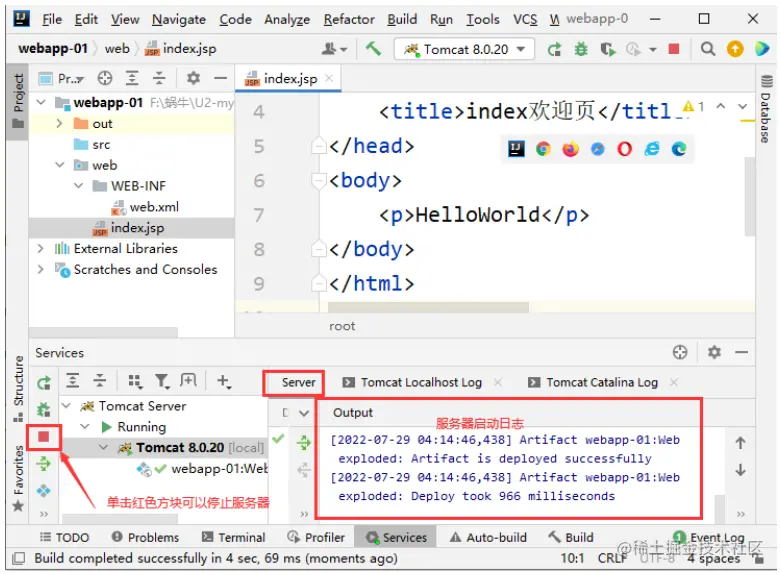
Task: Switch to the Server tab
Action: click(x=298, y=383)
